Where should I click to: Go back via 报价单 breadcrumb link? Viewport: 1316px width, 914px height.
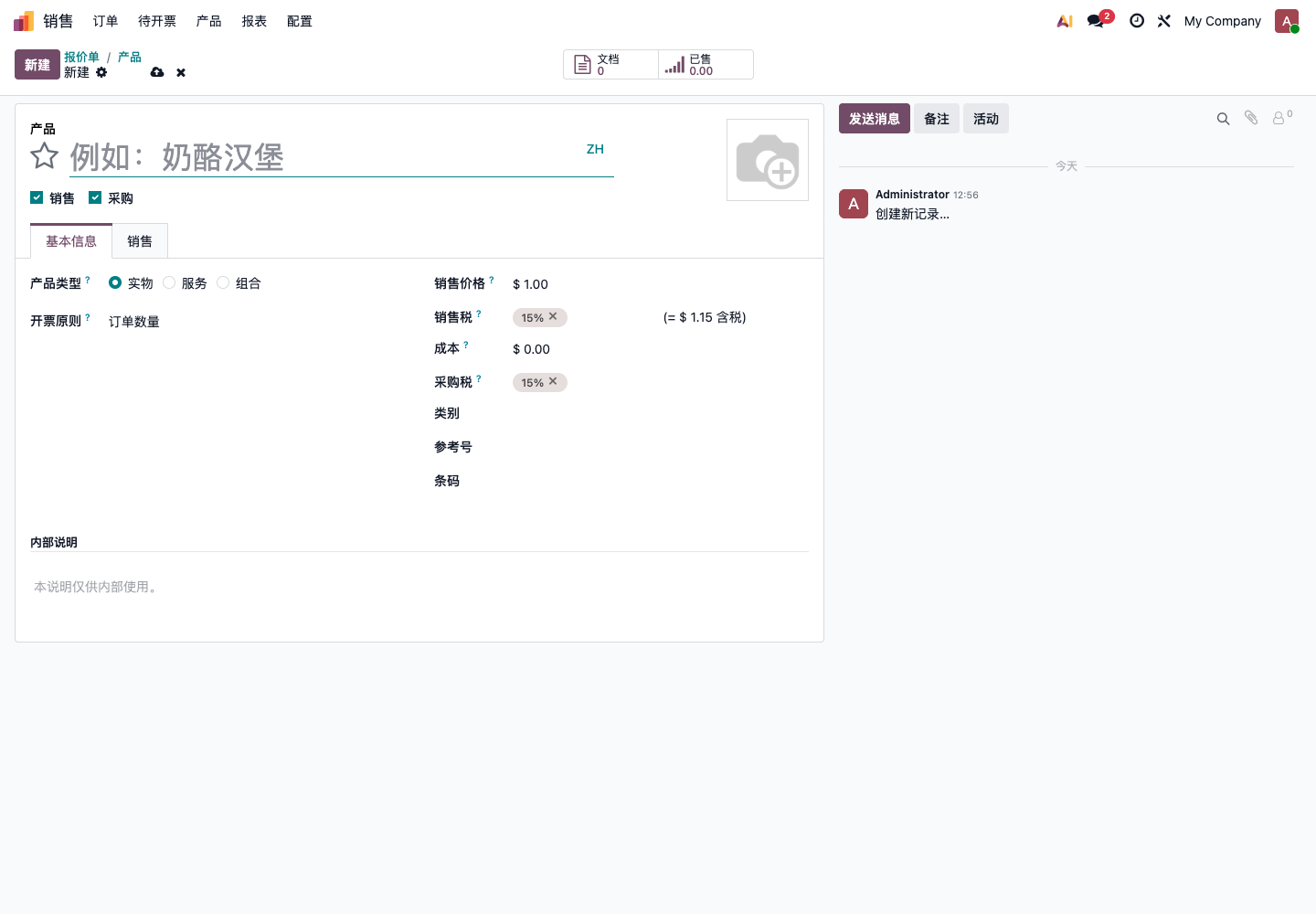click(81, 57)
